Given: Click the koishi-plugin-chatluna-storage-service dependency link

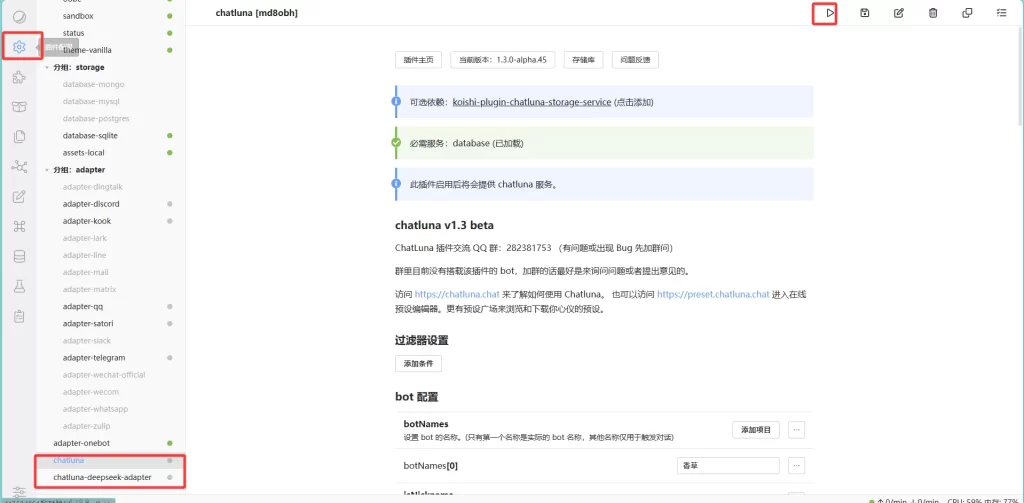Looking at the screenshot, I should (x=532, y=102).
